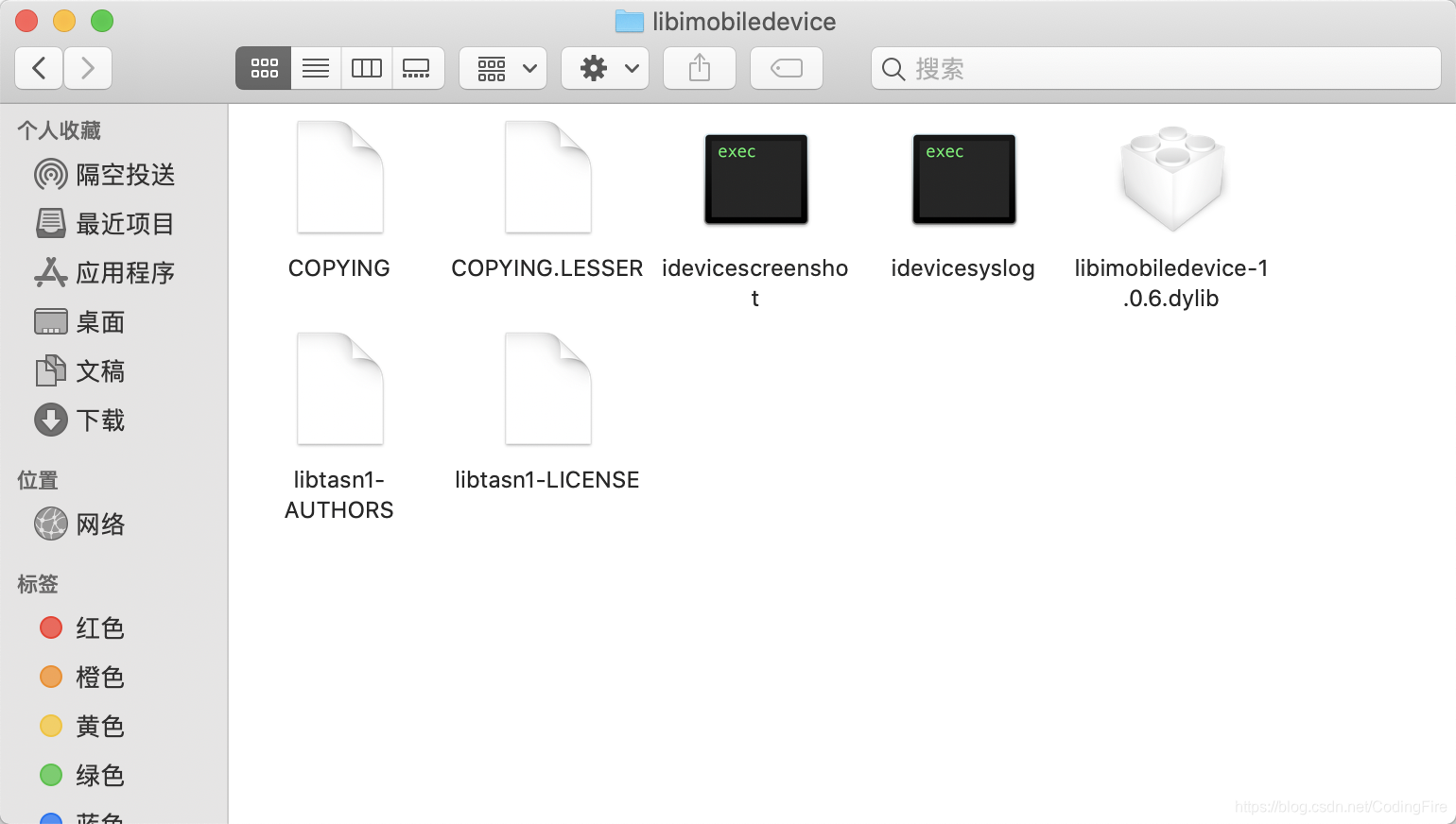The image size is (1456, 824).
Task: Switch to icon view
Action: [264, 68]
